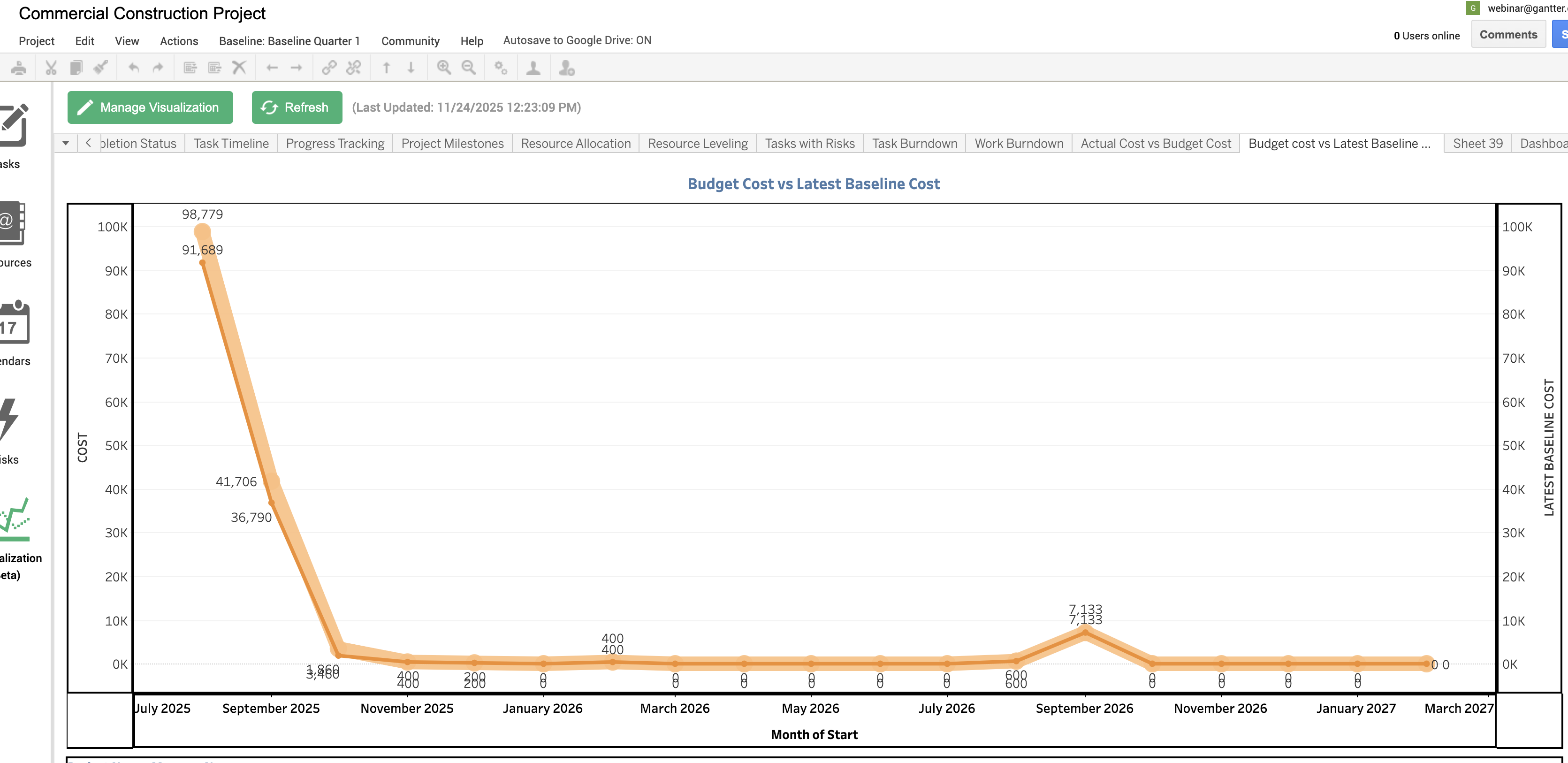Open the sheet tabs list dropdown arrow

66,143
